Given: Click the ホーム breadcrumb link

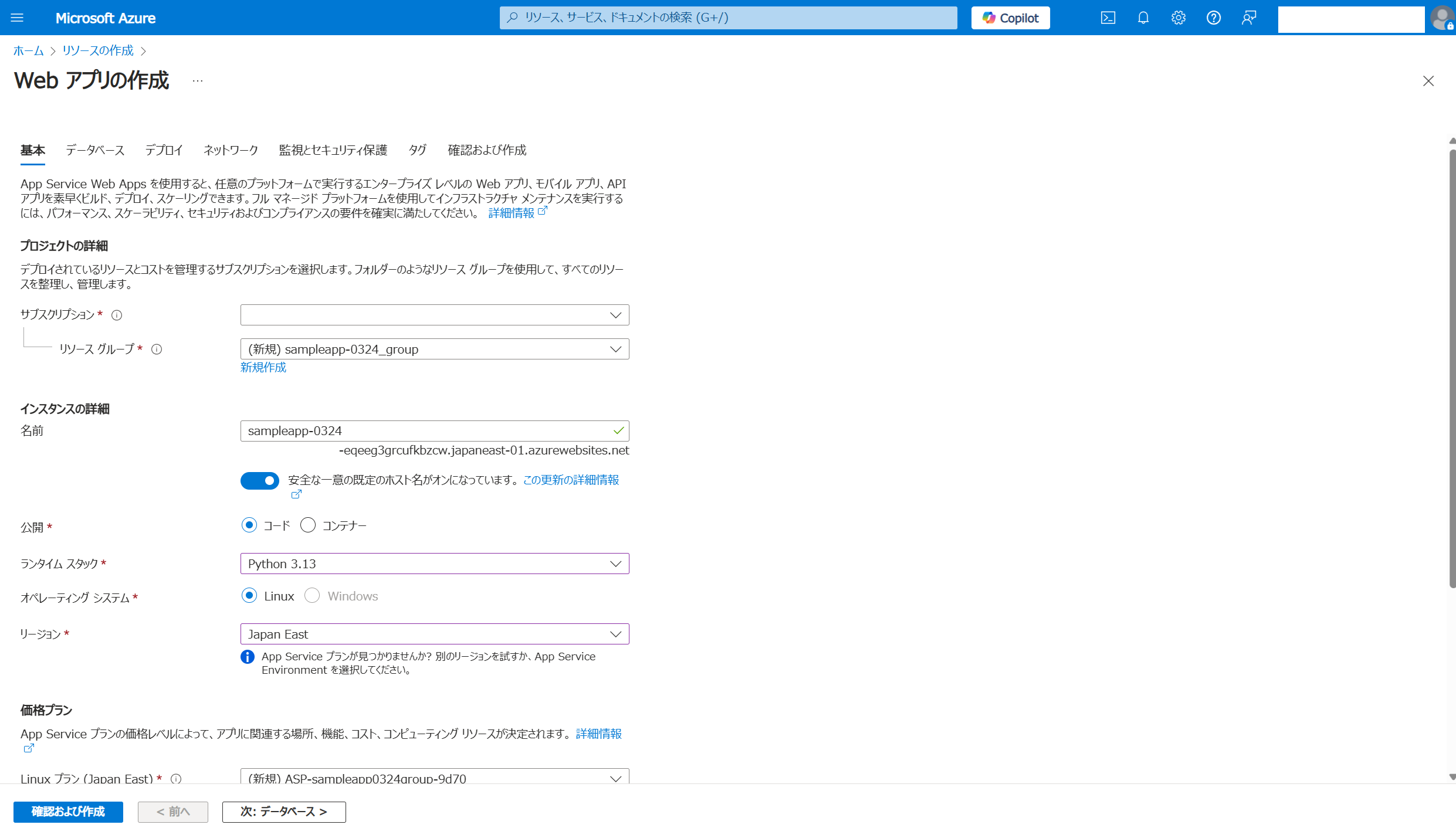Looking at the screenshot, I should (29, 50).
